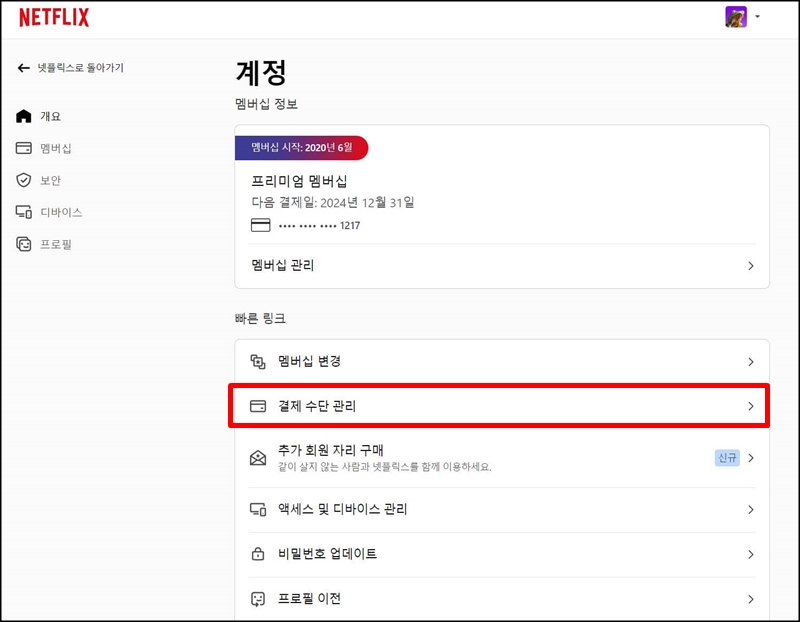Image resolution: width=800 pixels, height=622 pixels.
Task: Click the 멤버십 정보 section label
Action: pyautogui.click(x=266, y=104)
